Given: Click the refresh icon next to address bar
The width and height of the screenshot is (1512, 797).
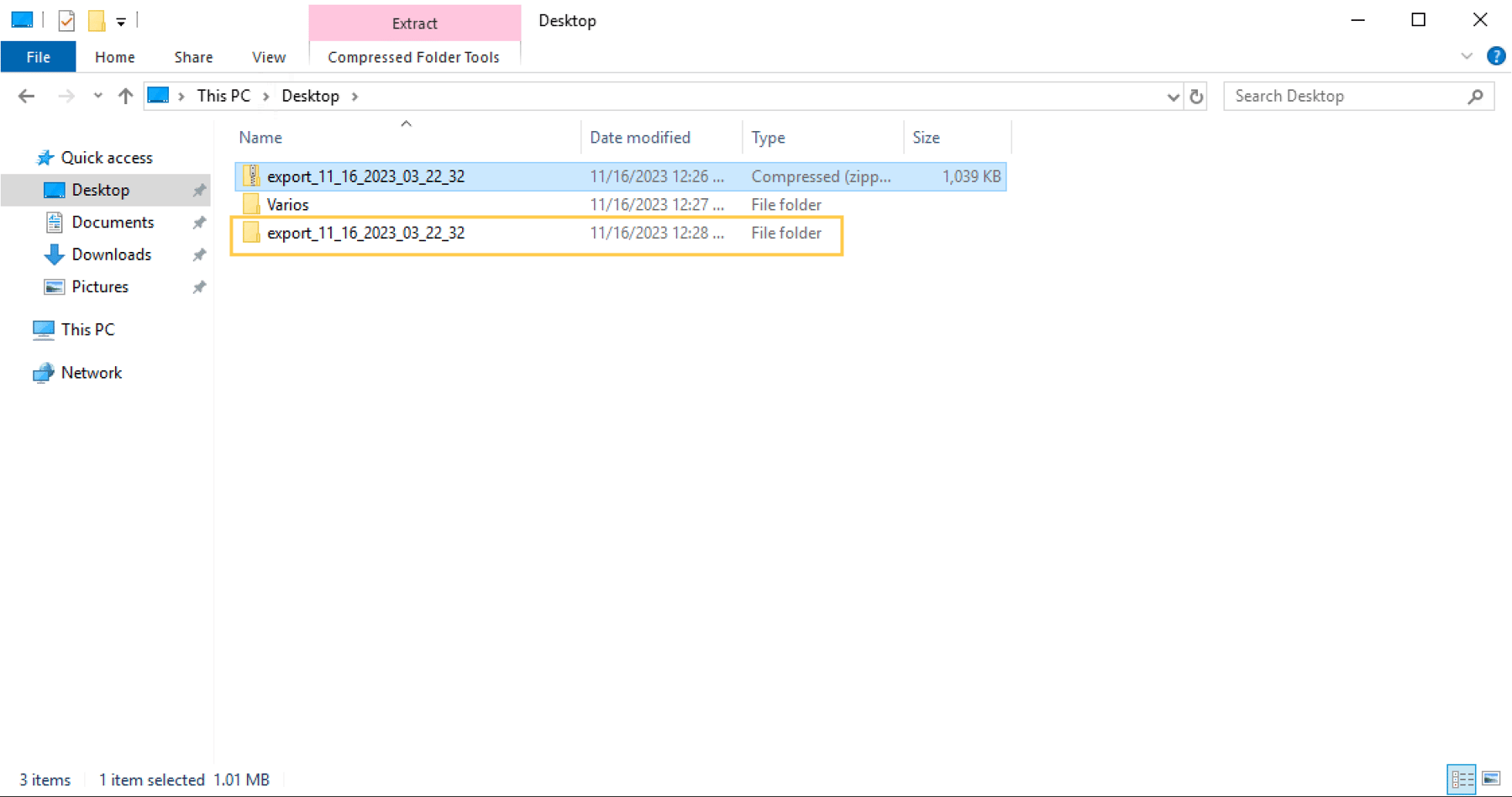Looking at the screenshot, I should [x=1196, y=96].
